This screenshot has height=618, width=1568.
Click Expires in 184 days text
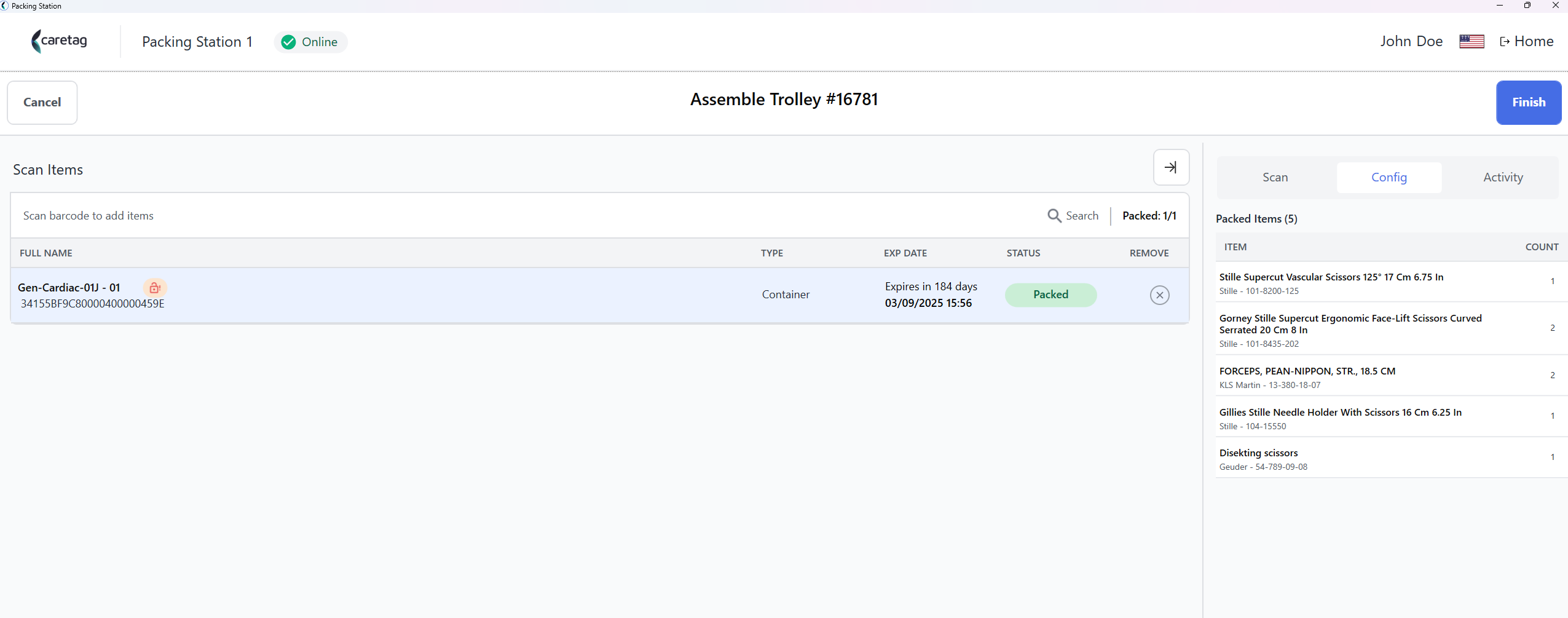pos(931,287)
